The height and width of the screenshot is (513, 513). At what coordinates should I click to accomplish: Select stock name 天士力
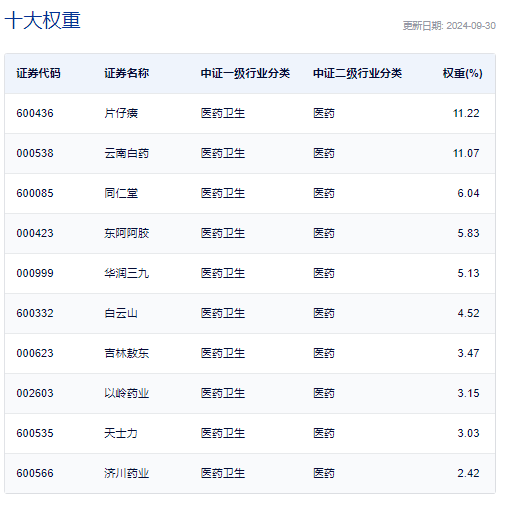[x=121, y=433]
